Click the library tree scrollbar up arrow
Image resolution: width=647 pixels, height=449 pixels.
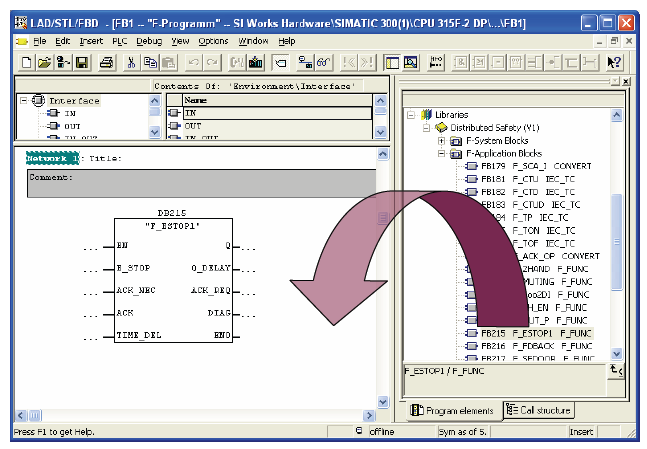[x=616, y=115]
